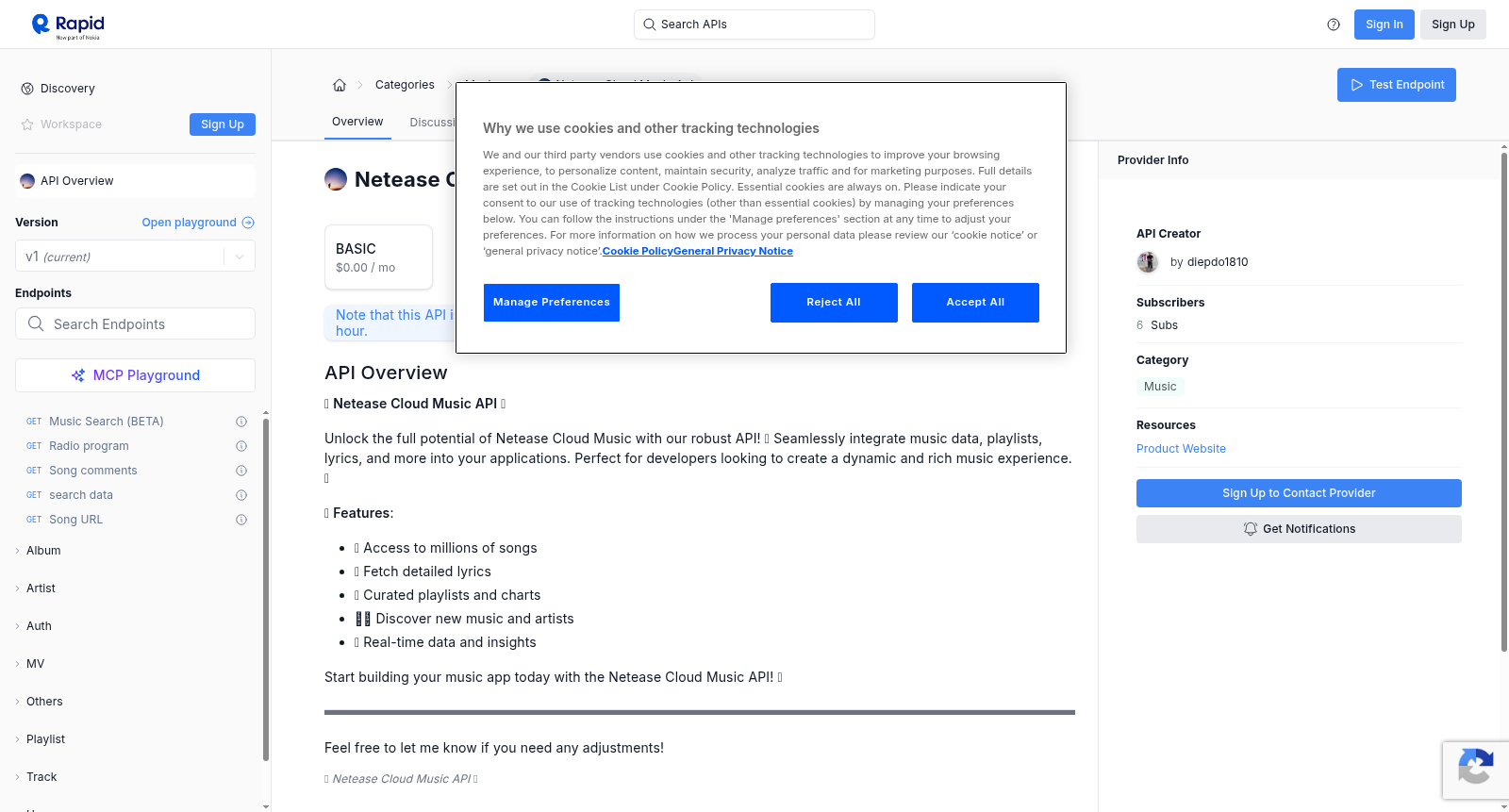The image size is (1509, 812).
Task: Select the BASIC pricing plan card
Action: [379, 257]
